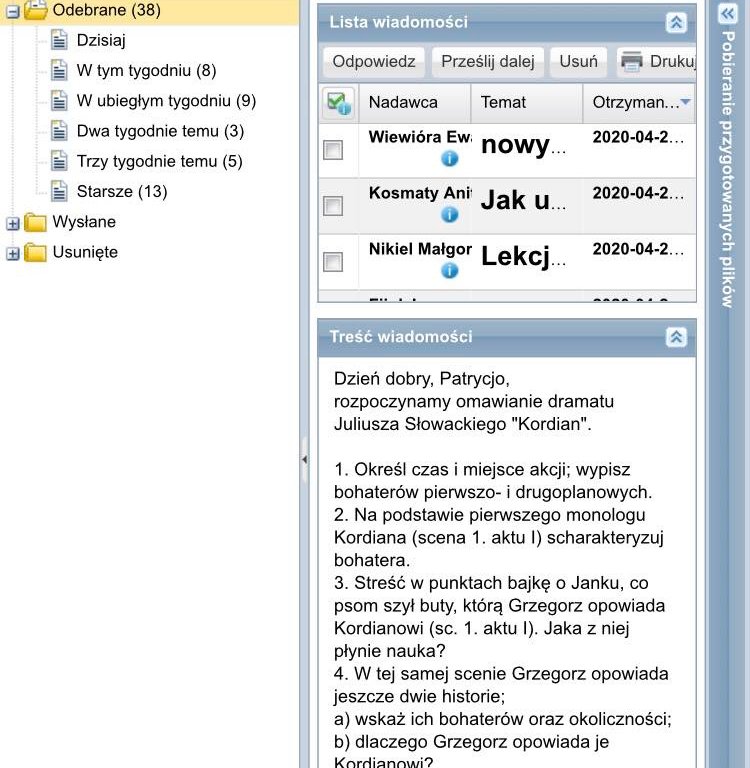Click the received date in Nikiel Małgorzata's row
Viewport: 750px width, 768px height.
coord(638,249)
